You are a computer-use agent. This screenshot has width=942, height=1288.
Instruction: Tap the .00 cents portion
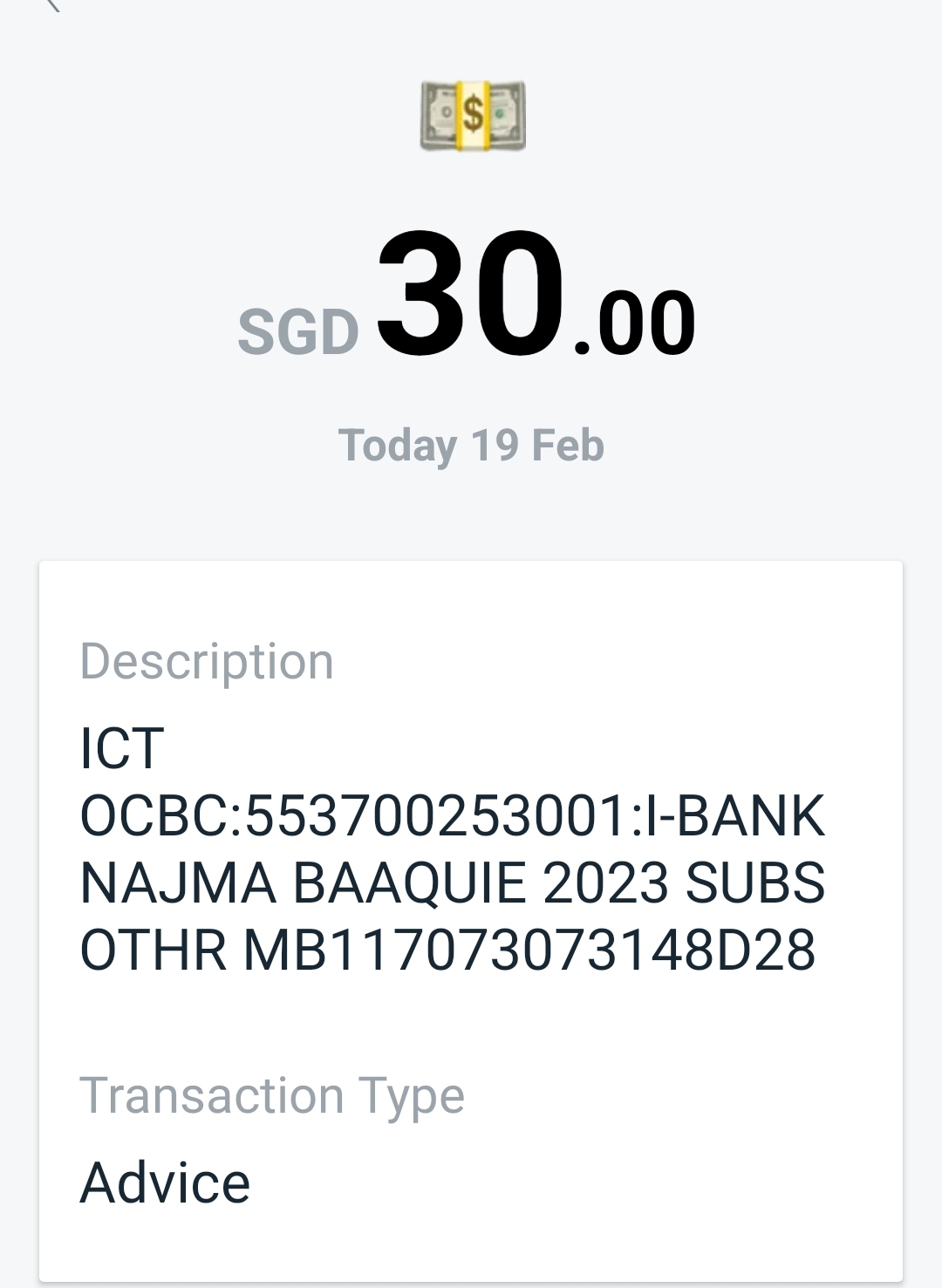pos(634,324)
